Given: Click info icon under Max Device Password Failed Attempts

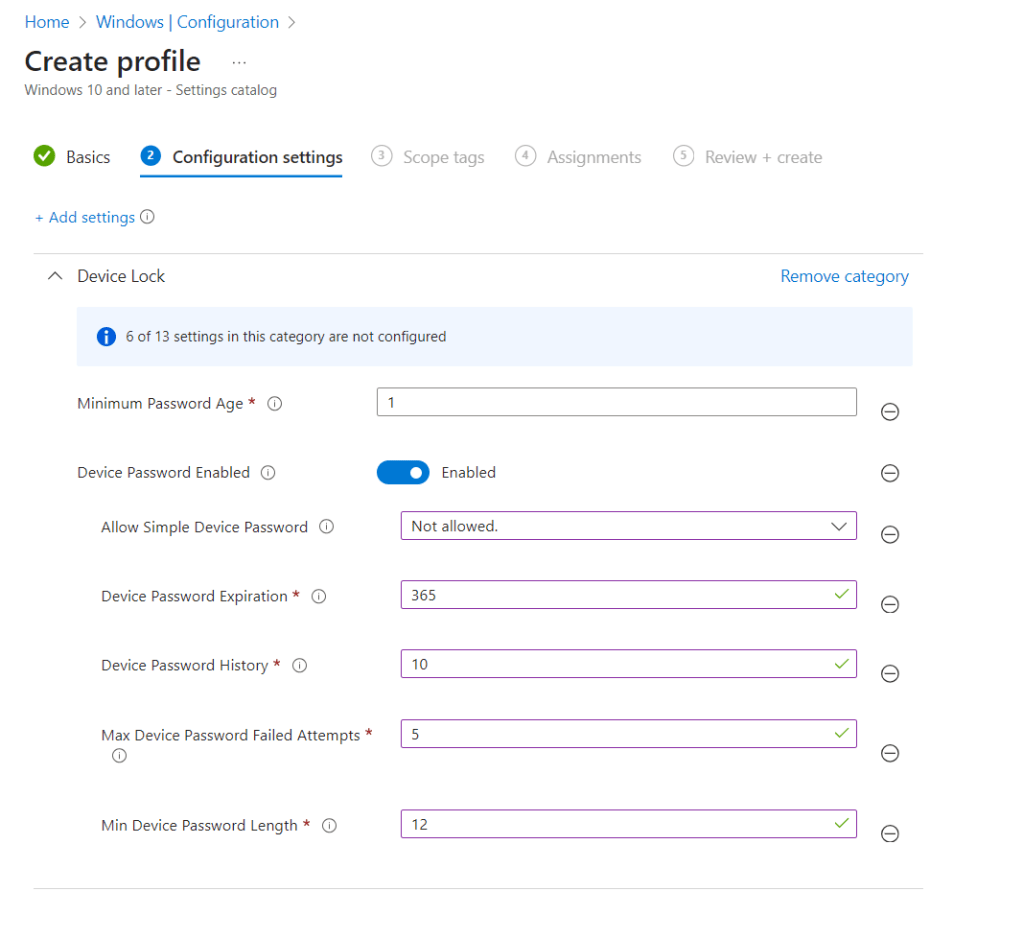Looking at the screenshot, I should (x=119, y=756).
